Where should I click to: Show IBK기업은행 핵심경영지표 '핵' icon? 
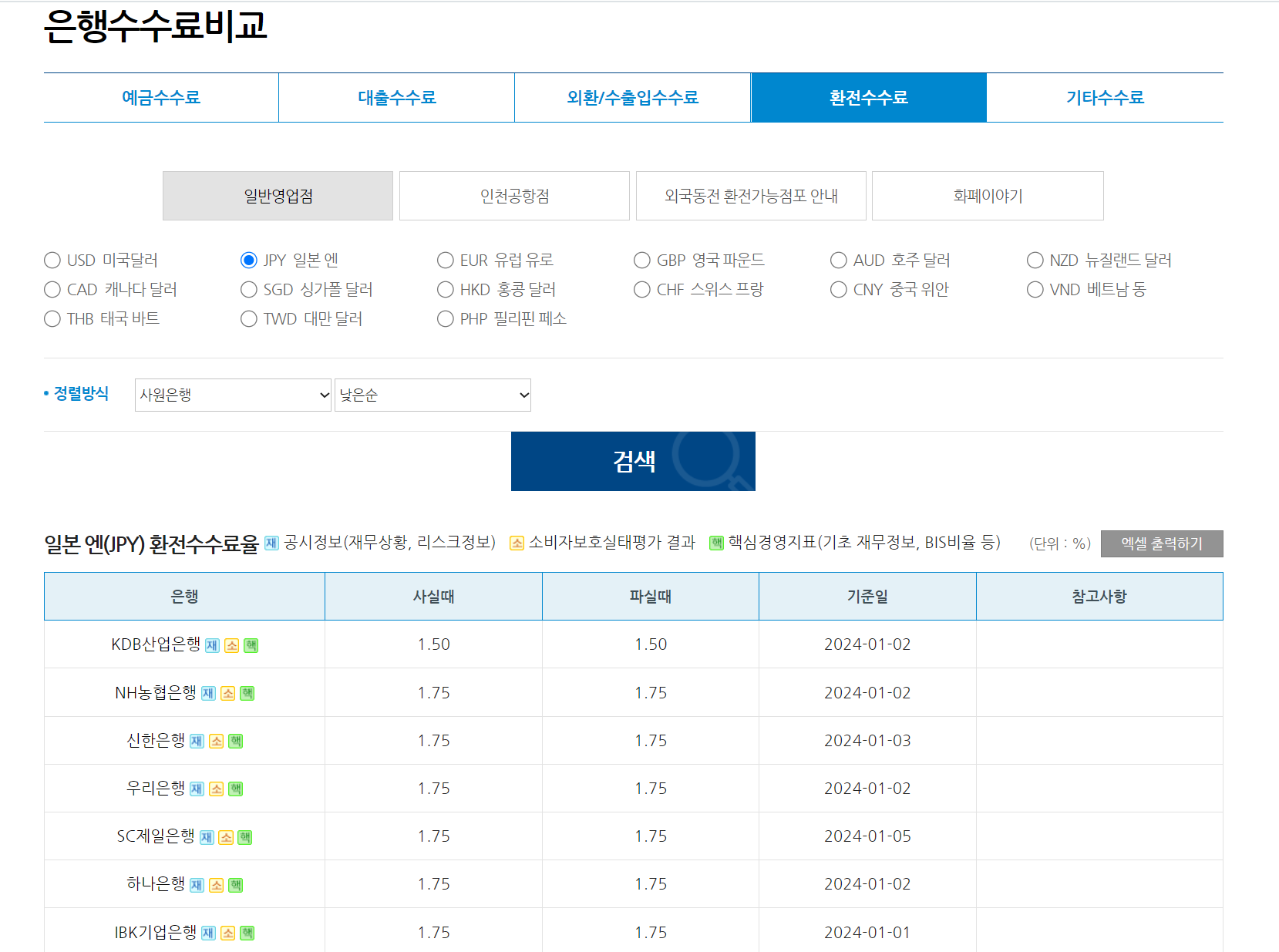247,933
